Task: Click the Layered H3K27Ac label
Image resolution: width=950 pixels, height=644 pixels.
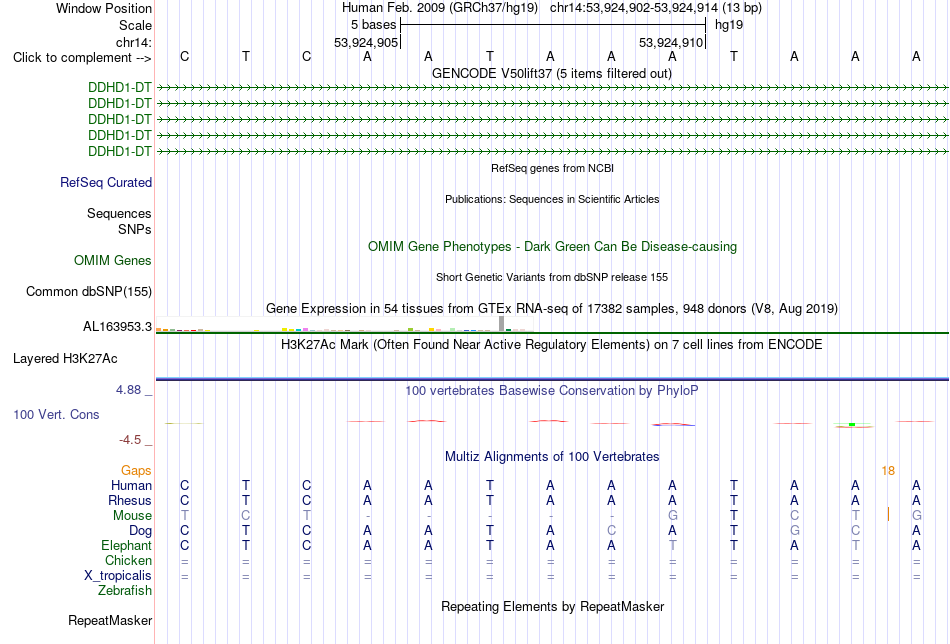Action: [65, 359]
